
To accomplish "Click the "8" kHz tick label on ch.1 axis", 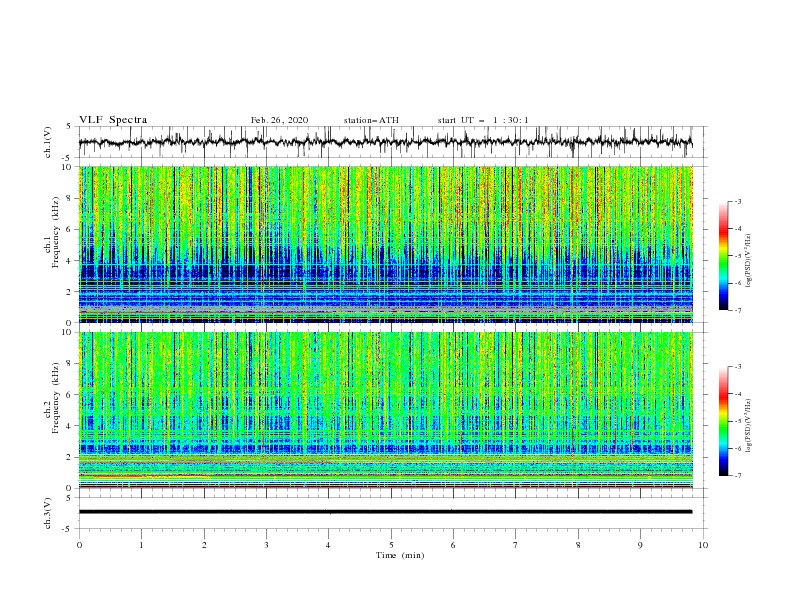I will click(70, 198).
